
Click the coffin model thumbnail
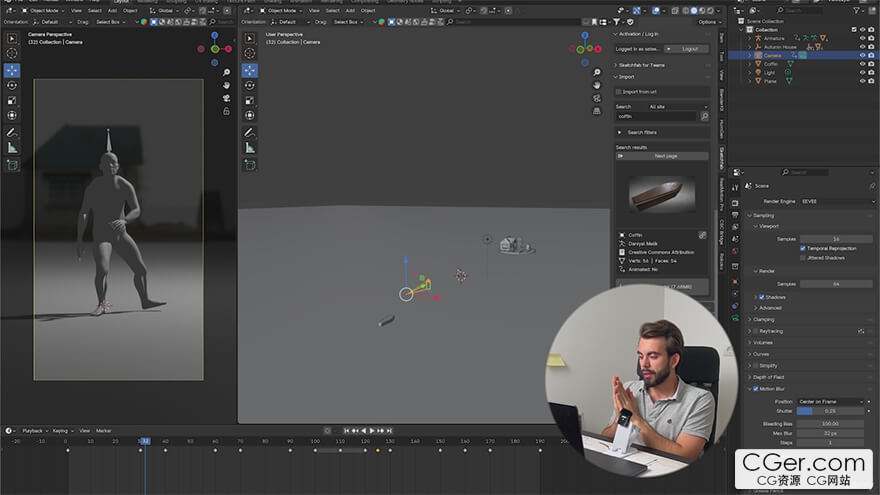tap(662, 194)
